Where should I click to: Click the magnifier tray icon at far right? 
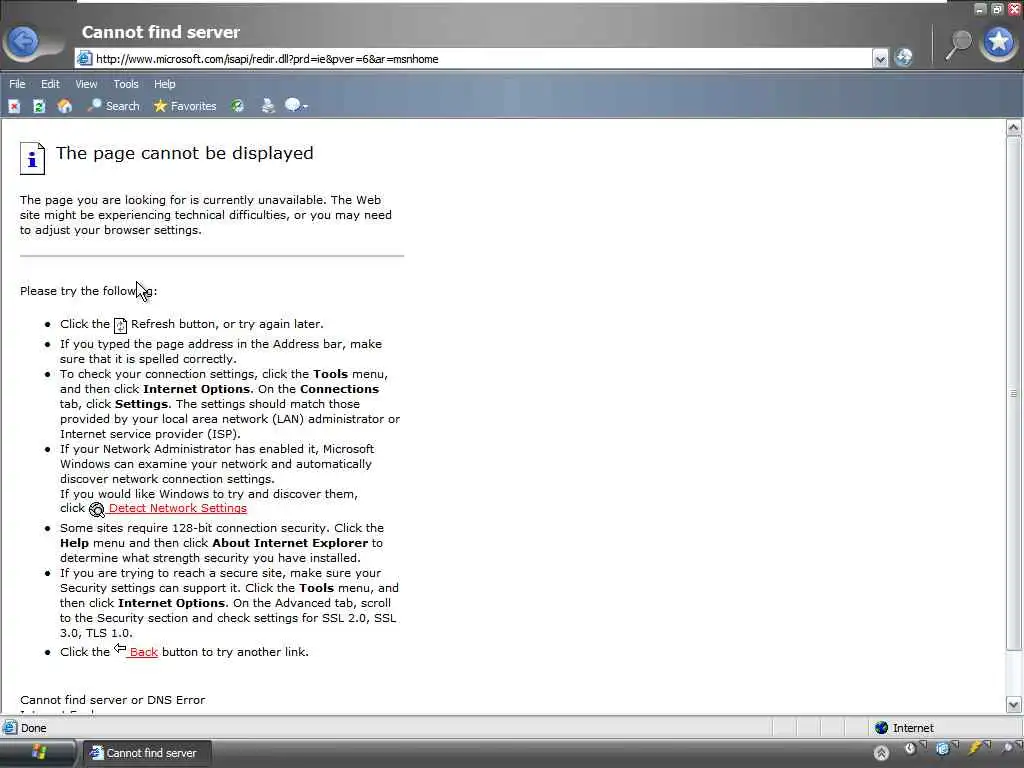(1009, 748)
